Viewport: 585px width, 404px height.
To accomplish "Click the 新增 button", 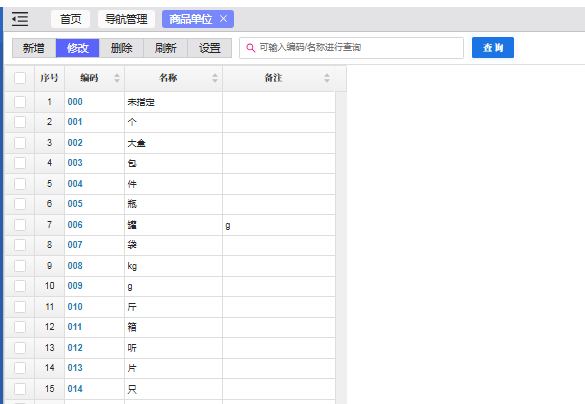I will coord(34,48).
